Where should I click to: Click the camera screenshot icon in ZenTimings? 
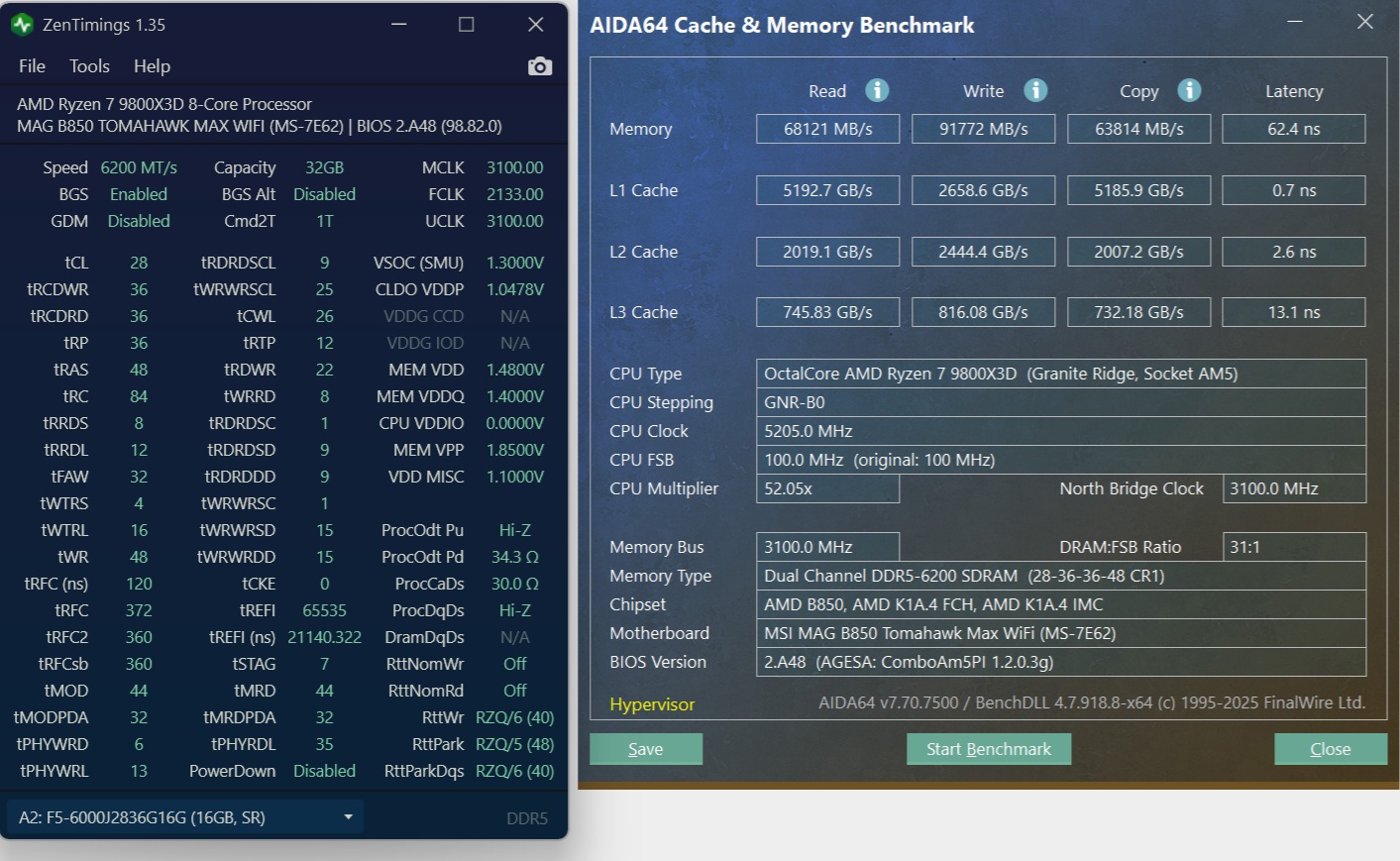[x=540, y=66]
